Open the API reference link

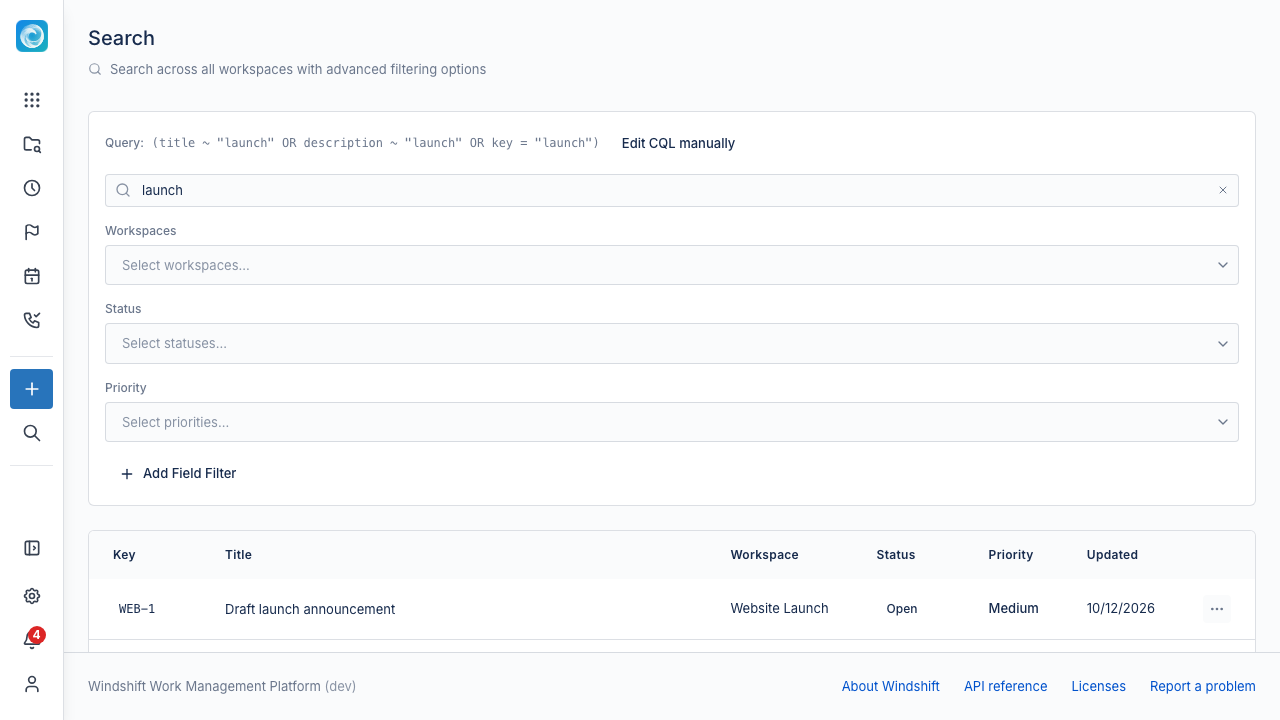tap(1006, 686)
